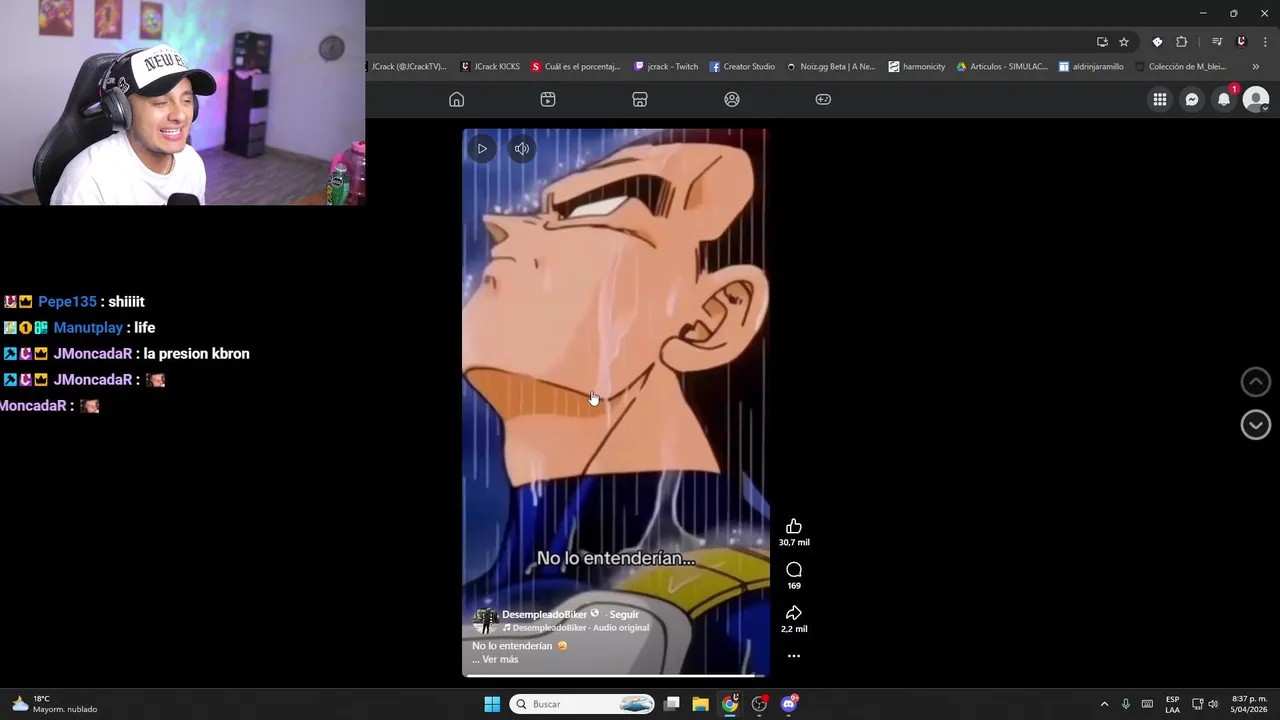Mute the reel audio speaker icon
The height and width of the screenshot is (720, 1280).
(522, 149)
